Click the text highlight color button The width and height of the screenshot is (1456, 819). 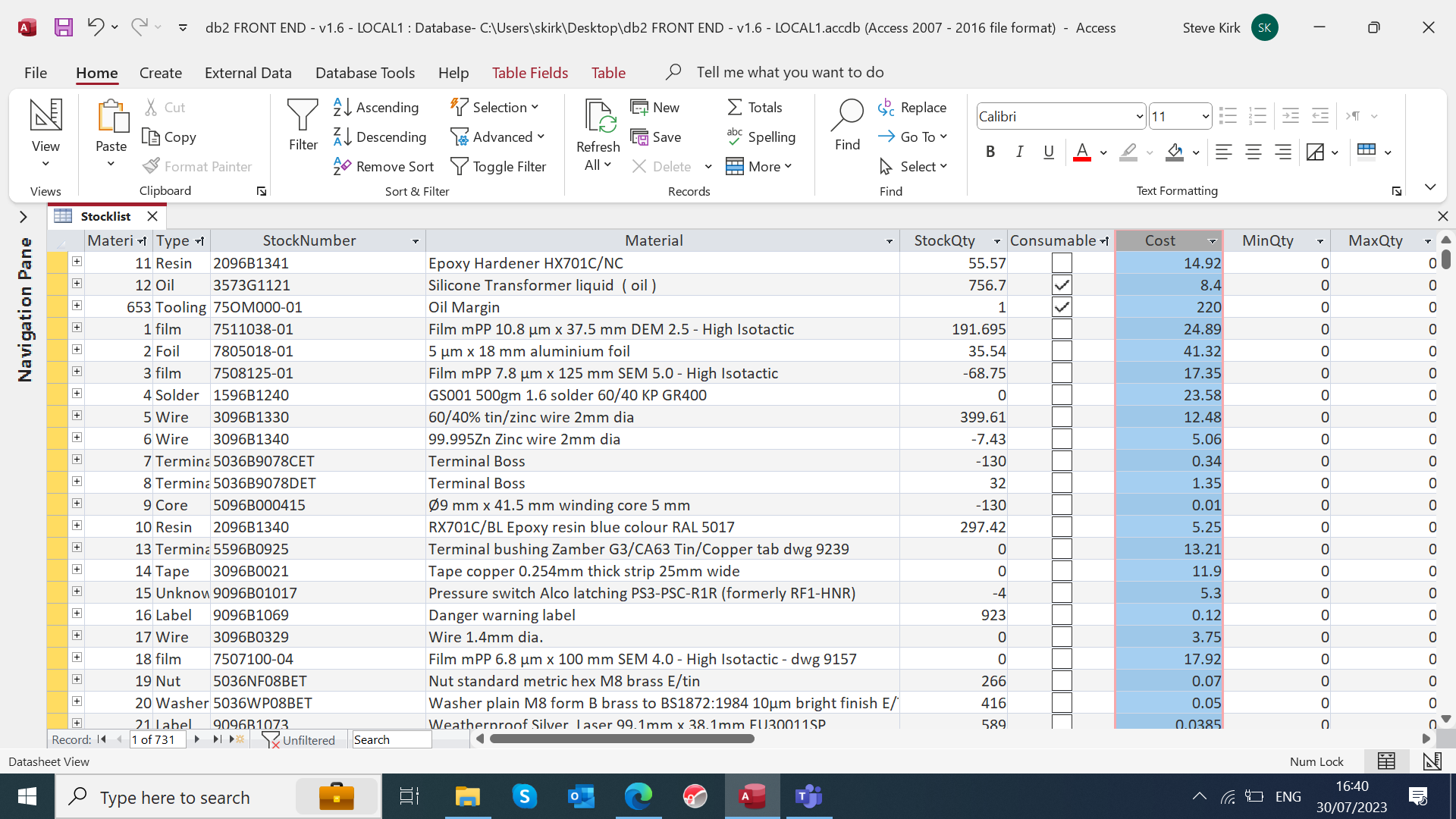click(1128, 152)
